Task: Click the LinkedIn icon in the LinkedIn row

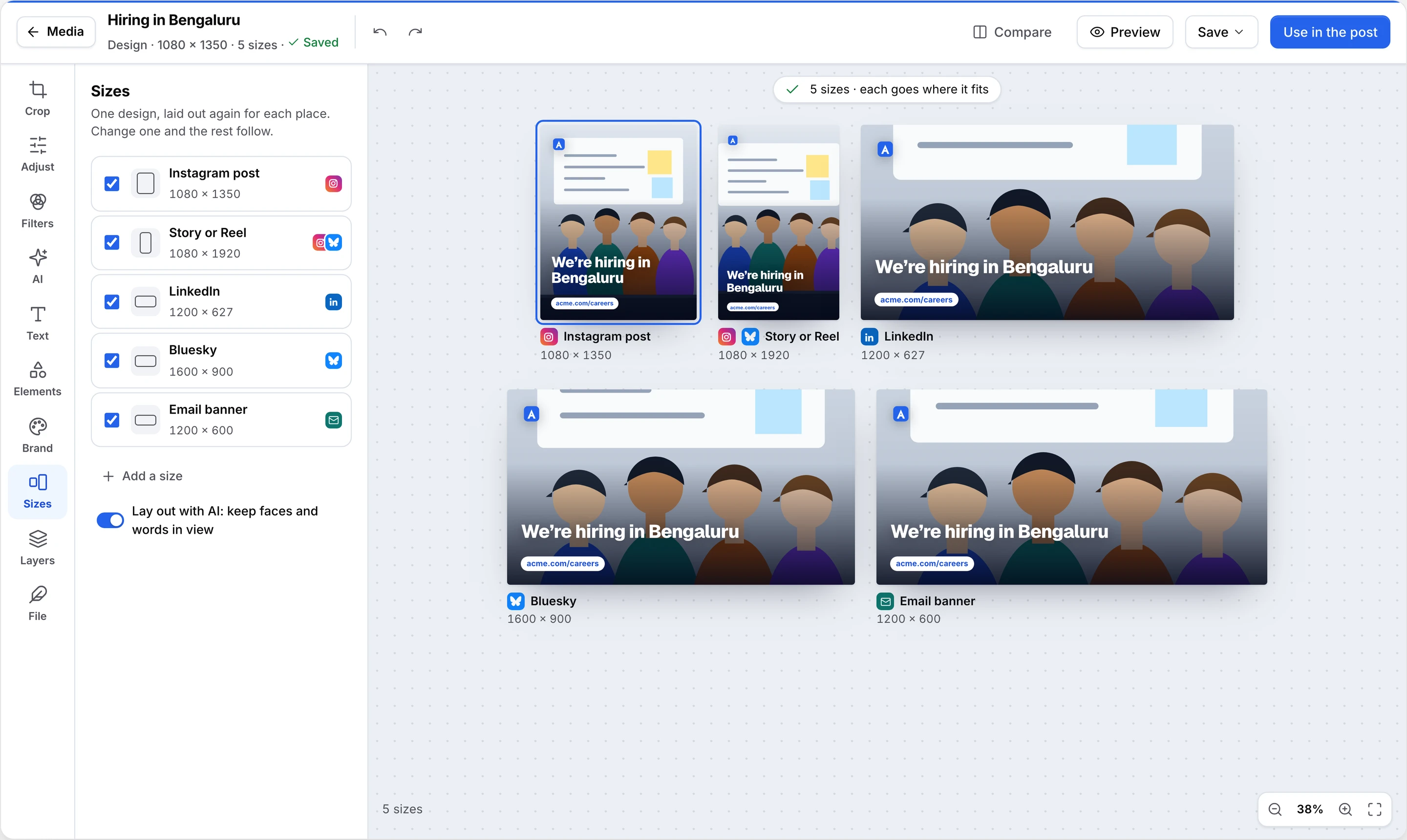Action: pos(334,302)
